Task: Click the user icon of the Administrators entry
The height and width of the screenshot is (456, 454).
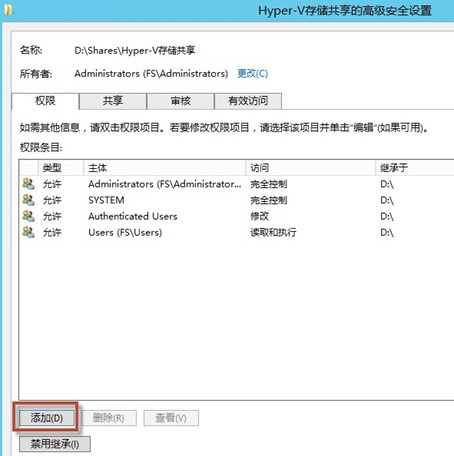Action: (x=28, y=184)
